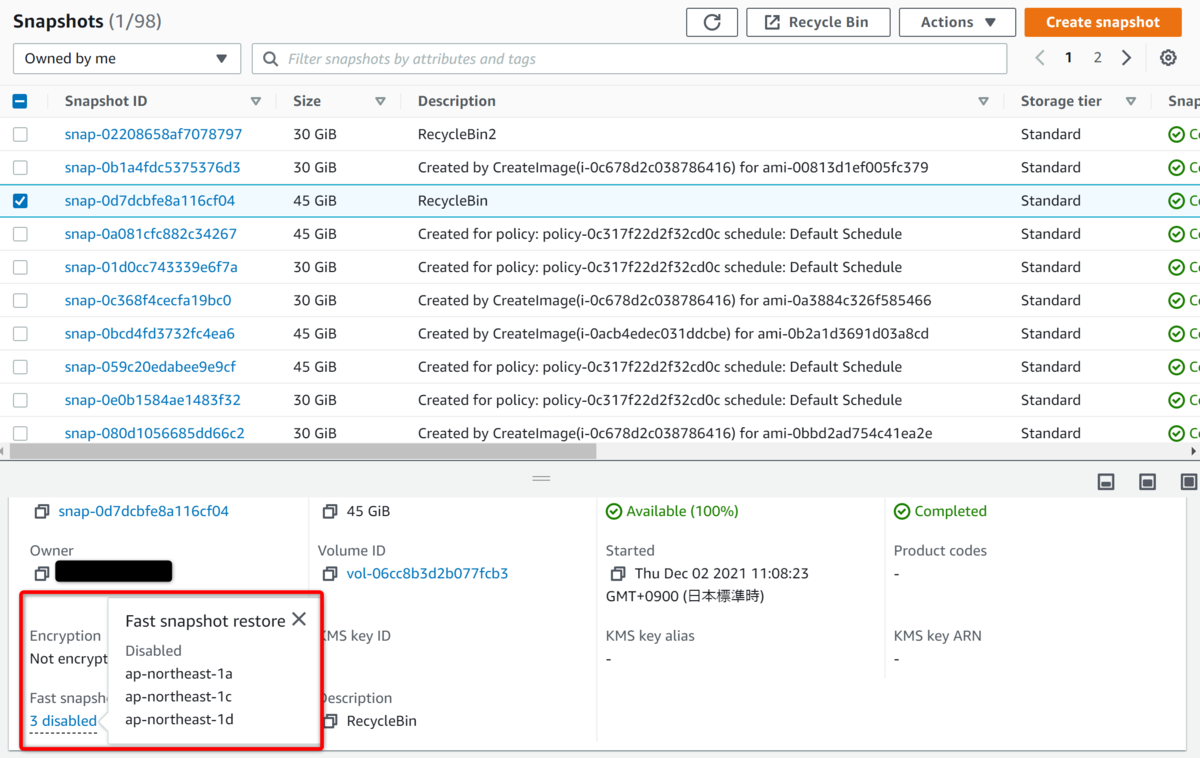
Task: Maximize the details panel icon
Action: (x=1189, y=482)
